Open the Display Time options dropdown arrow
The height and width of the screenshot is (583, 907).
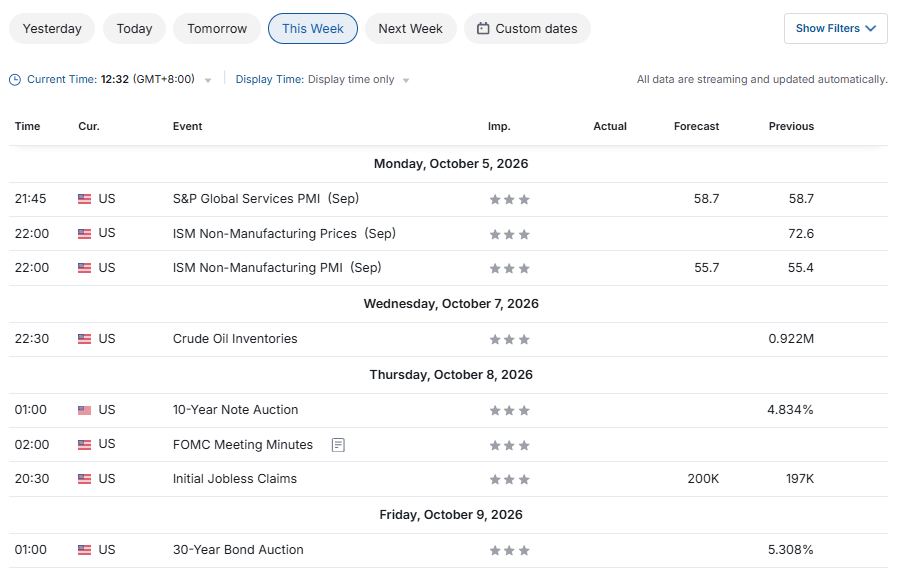point(406,80)
